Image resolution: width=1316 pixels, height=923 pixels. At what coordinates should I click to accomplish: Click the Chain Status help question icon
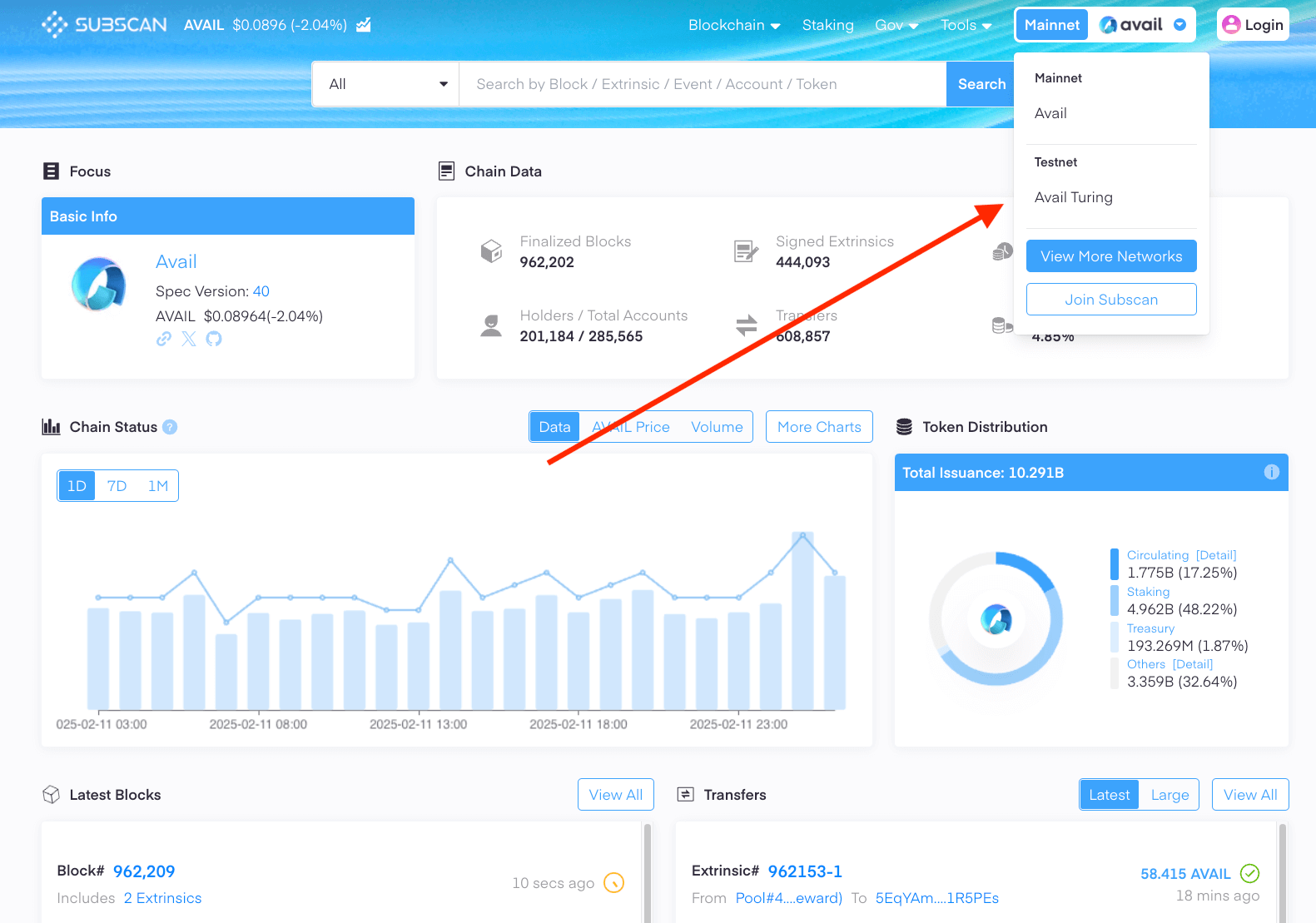pyautogui.click(x=170, y=427)
